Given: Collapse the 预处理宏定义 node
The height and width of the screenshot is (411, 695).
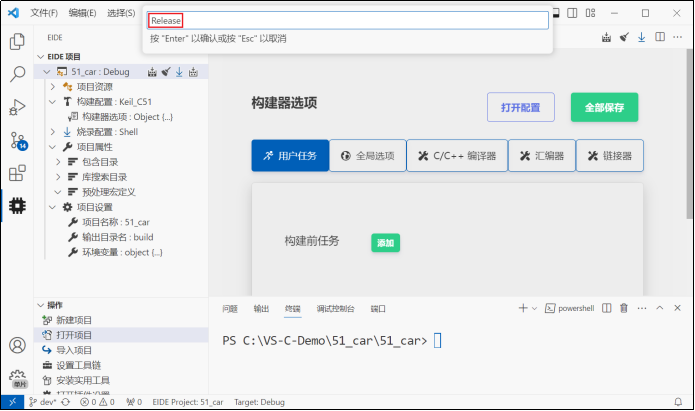Looking at the screenshot, I should tap(58, 192).
